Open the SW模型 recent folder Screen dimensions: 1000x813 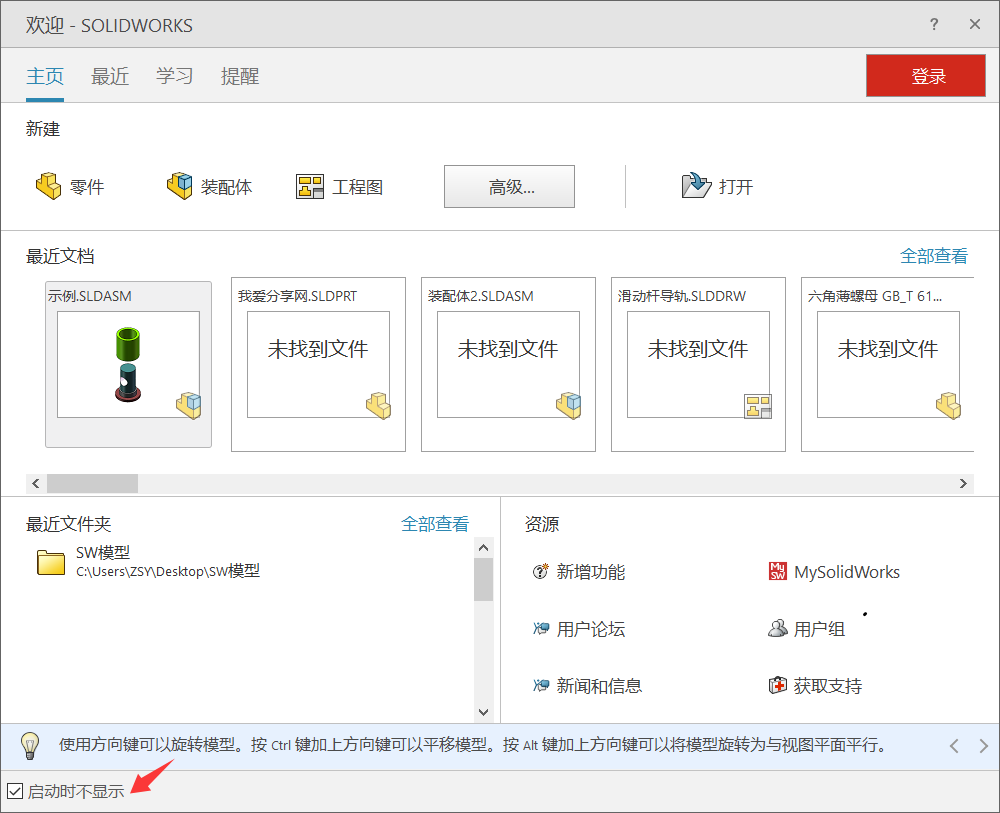[148, 562]
